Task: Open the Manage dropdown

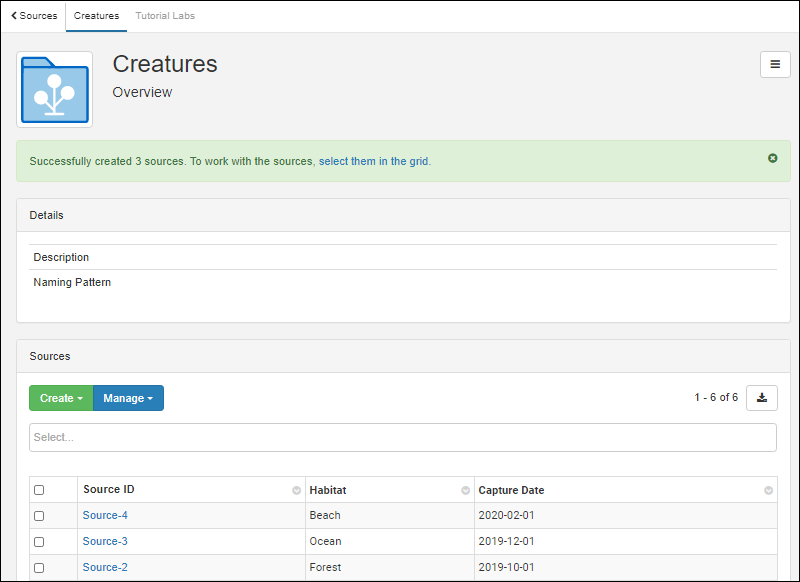Action: coord(127,397)
